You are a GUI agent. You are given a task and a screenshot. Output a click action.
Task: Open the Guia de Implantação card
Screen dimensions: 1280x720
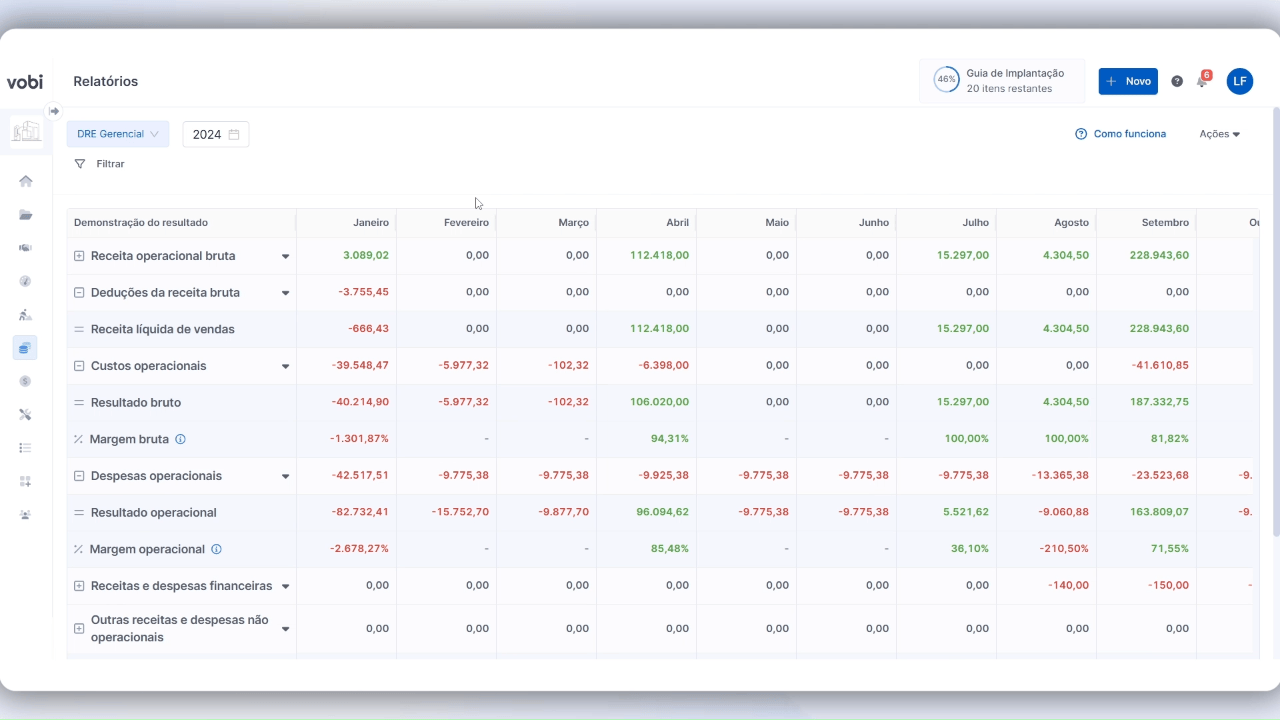pyautogui.click(x=1002, y=81)
